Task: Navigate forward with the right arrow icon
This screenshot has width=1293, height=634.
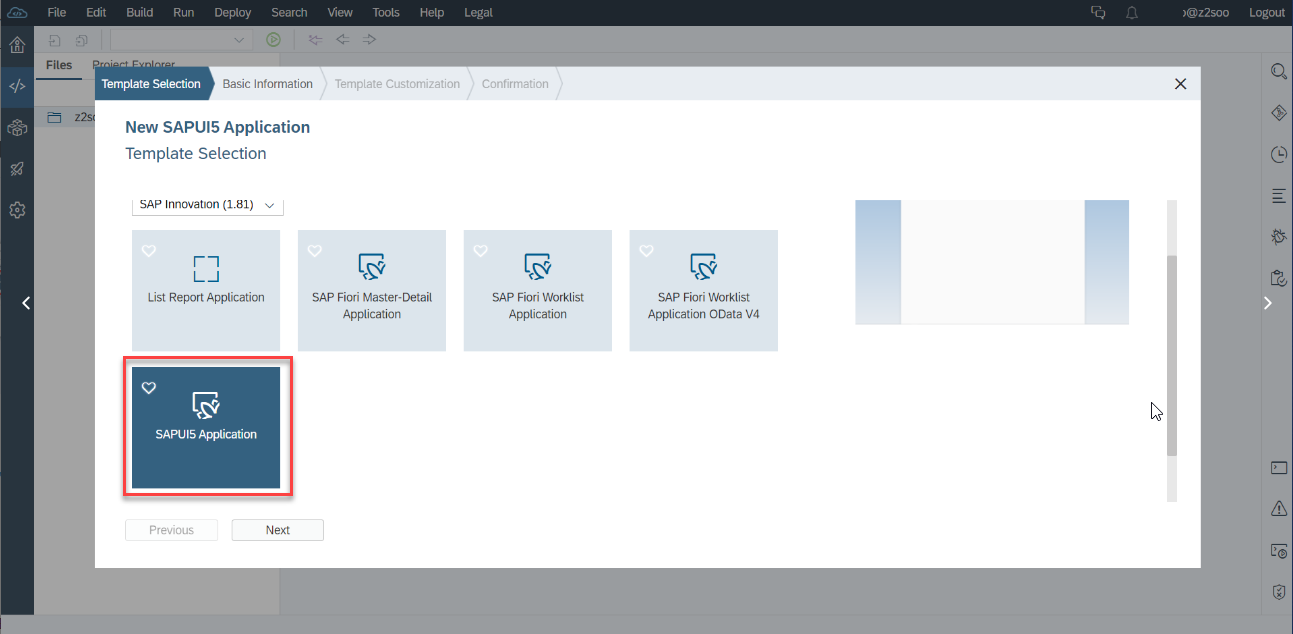Action: point(369,40)
